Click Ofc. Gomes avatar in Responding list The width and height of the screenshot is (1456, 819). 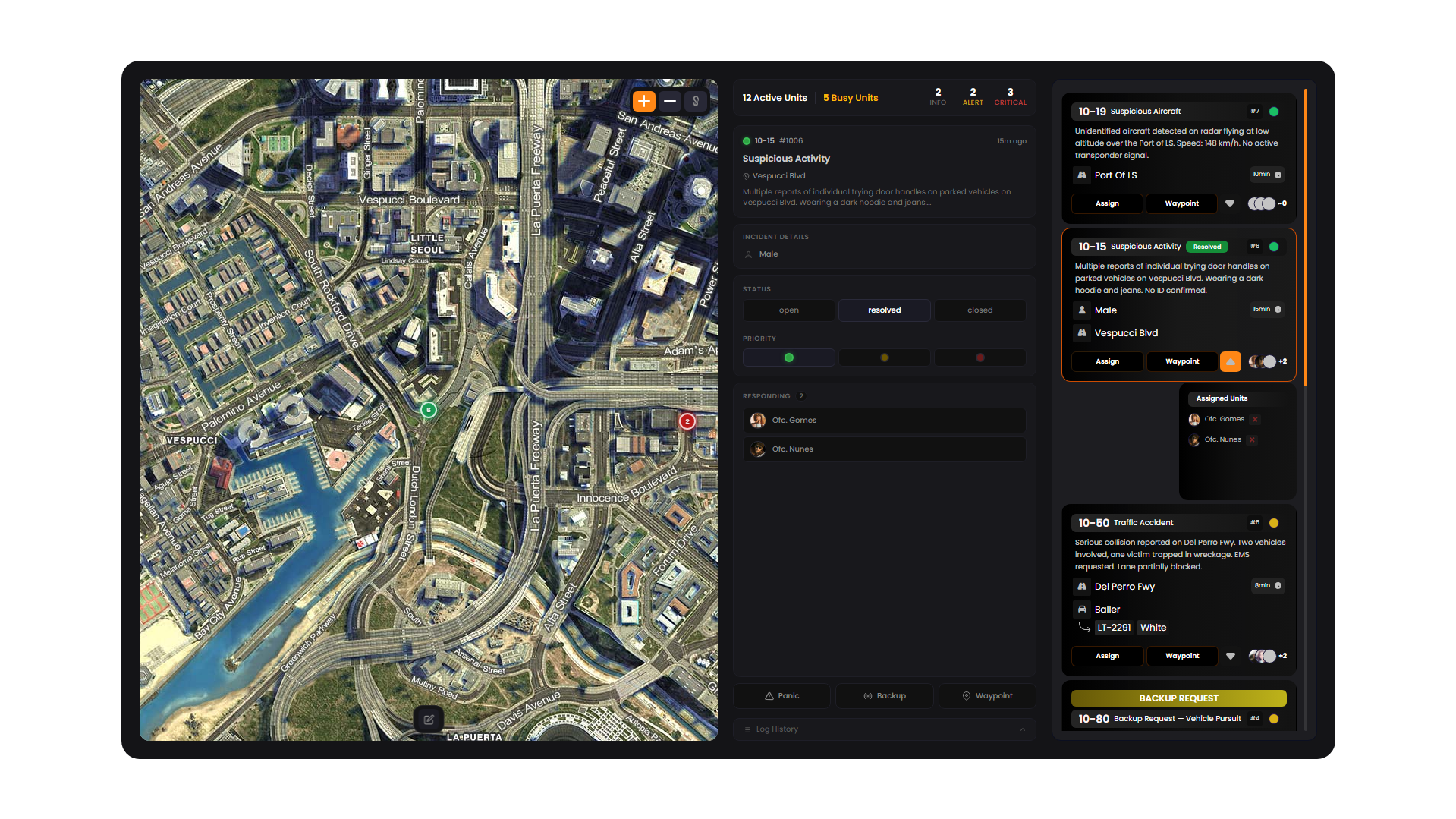pos(757,421)
